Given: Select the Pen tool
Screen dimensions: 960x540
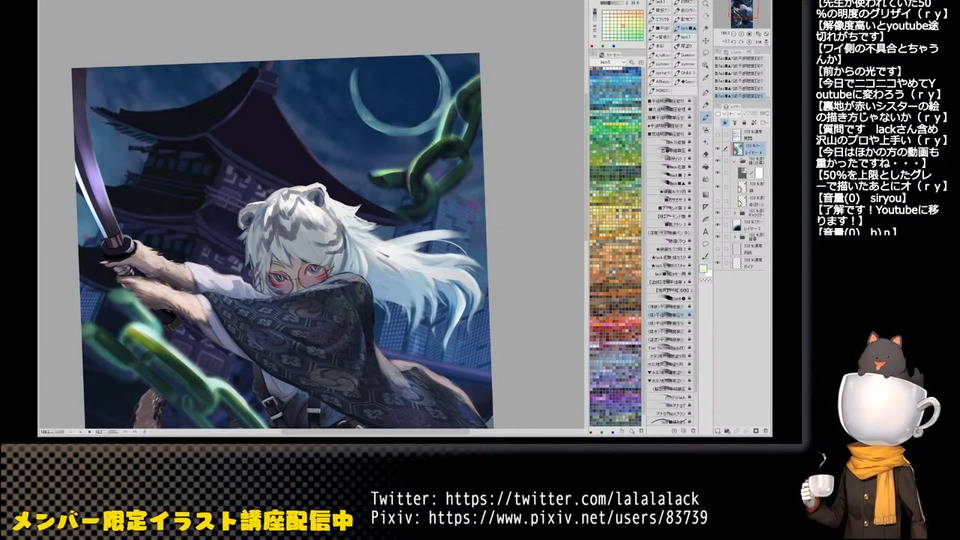Looking at the screenshot, I should 705,92.
